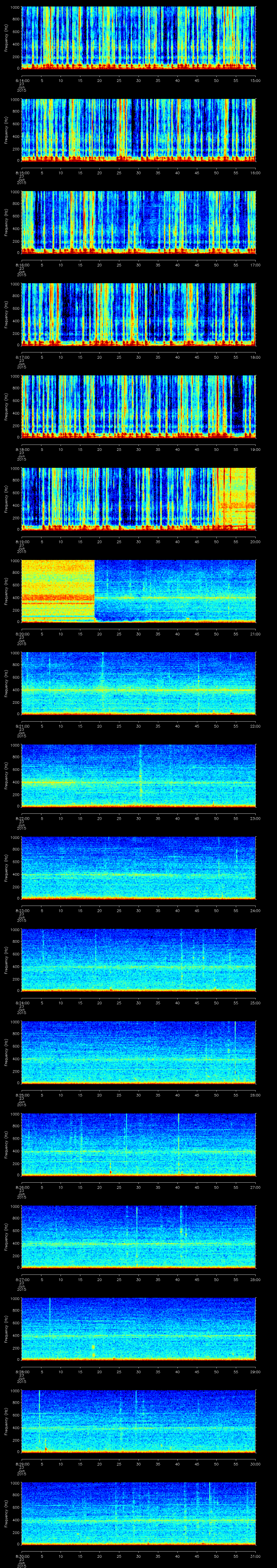This screenshot has height=1568, width=277.
Task: Click the 8:17:00 time axis label
Action: tap(22, 357)
